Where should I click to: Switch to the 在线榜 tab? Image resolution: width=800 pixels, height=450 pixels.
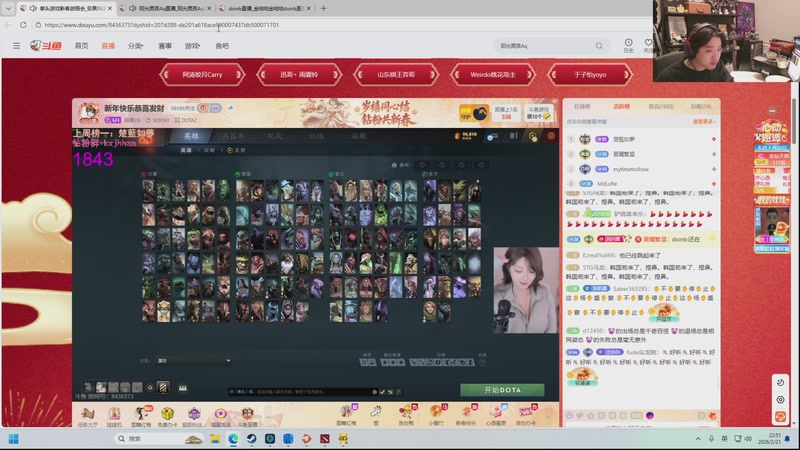pyautogui.click(x=582, y=107)
